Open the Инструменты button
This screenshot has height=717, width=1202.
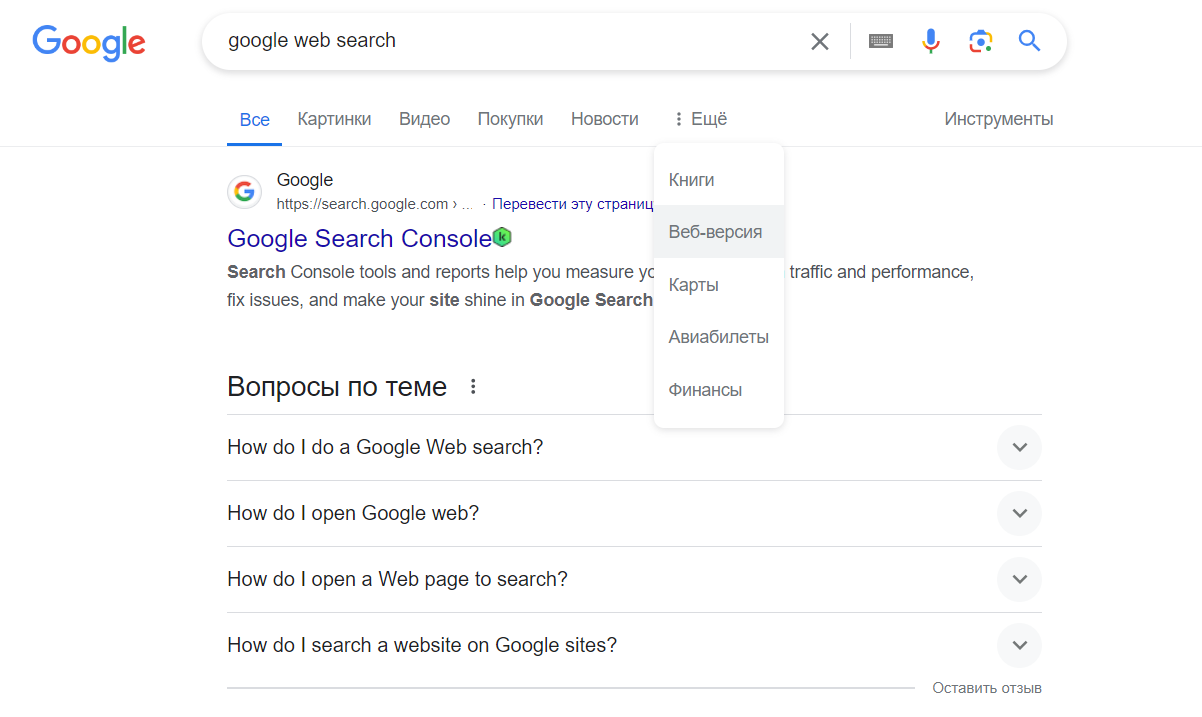[x=998, y=119]
